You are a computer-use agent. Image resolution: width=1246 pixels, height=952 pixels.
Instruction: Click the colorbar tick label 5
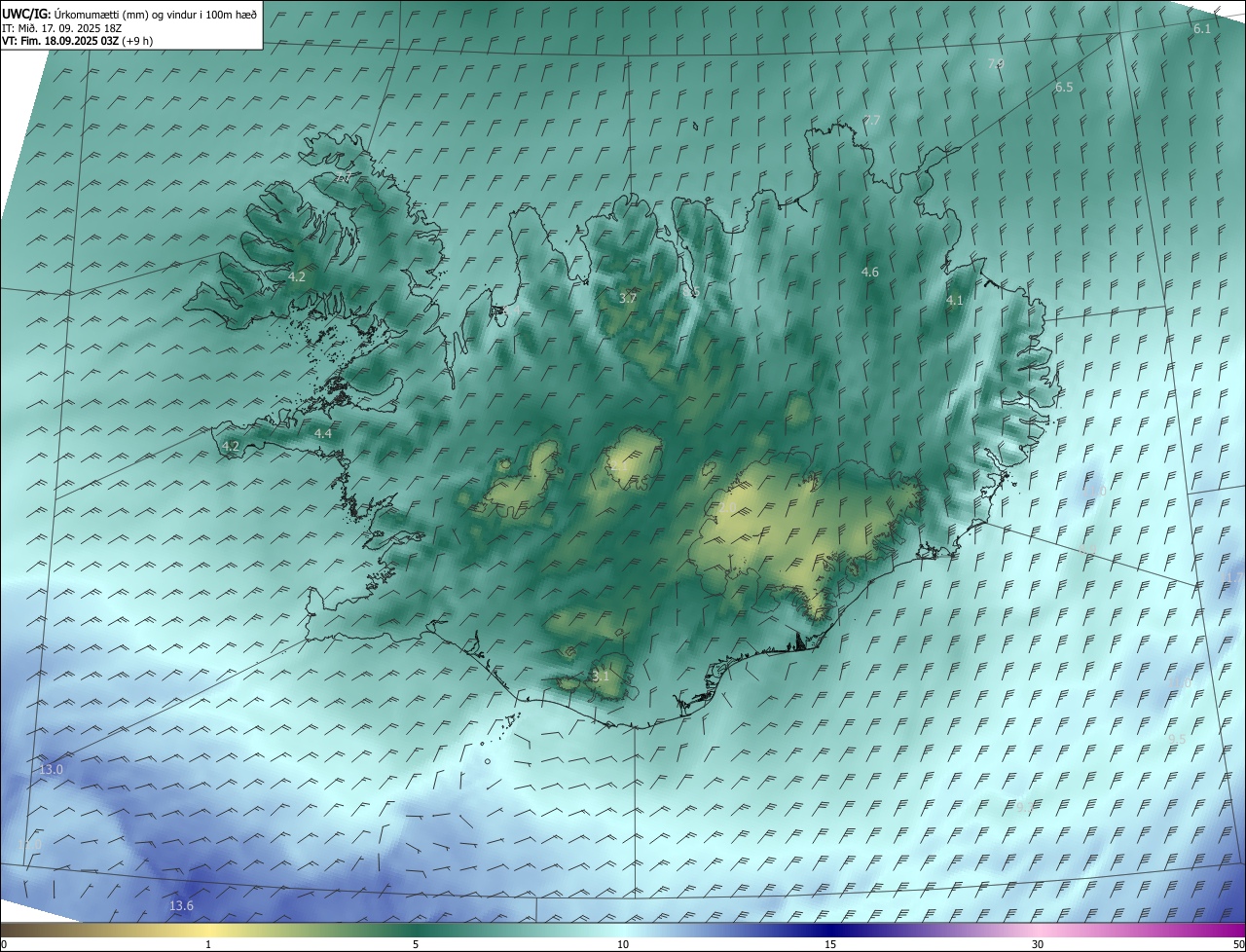point(416,945)
